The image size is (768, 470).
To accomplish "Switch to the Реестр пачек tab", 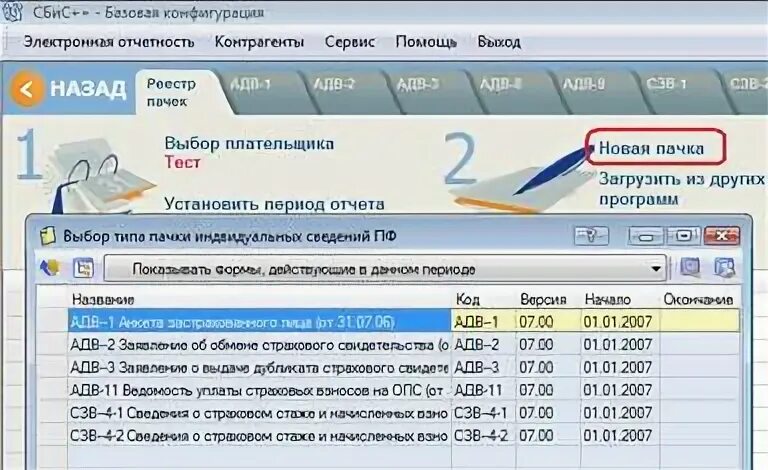I will (x=171, y=93).
